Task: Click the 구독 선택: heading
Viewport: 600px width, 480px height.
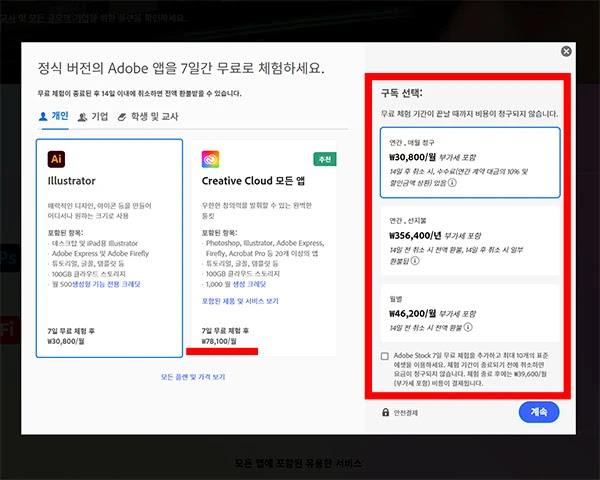Action: pos(401,93)
